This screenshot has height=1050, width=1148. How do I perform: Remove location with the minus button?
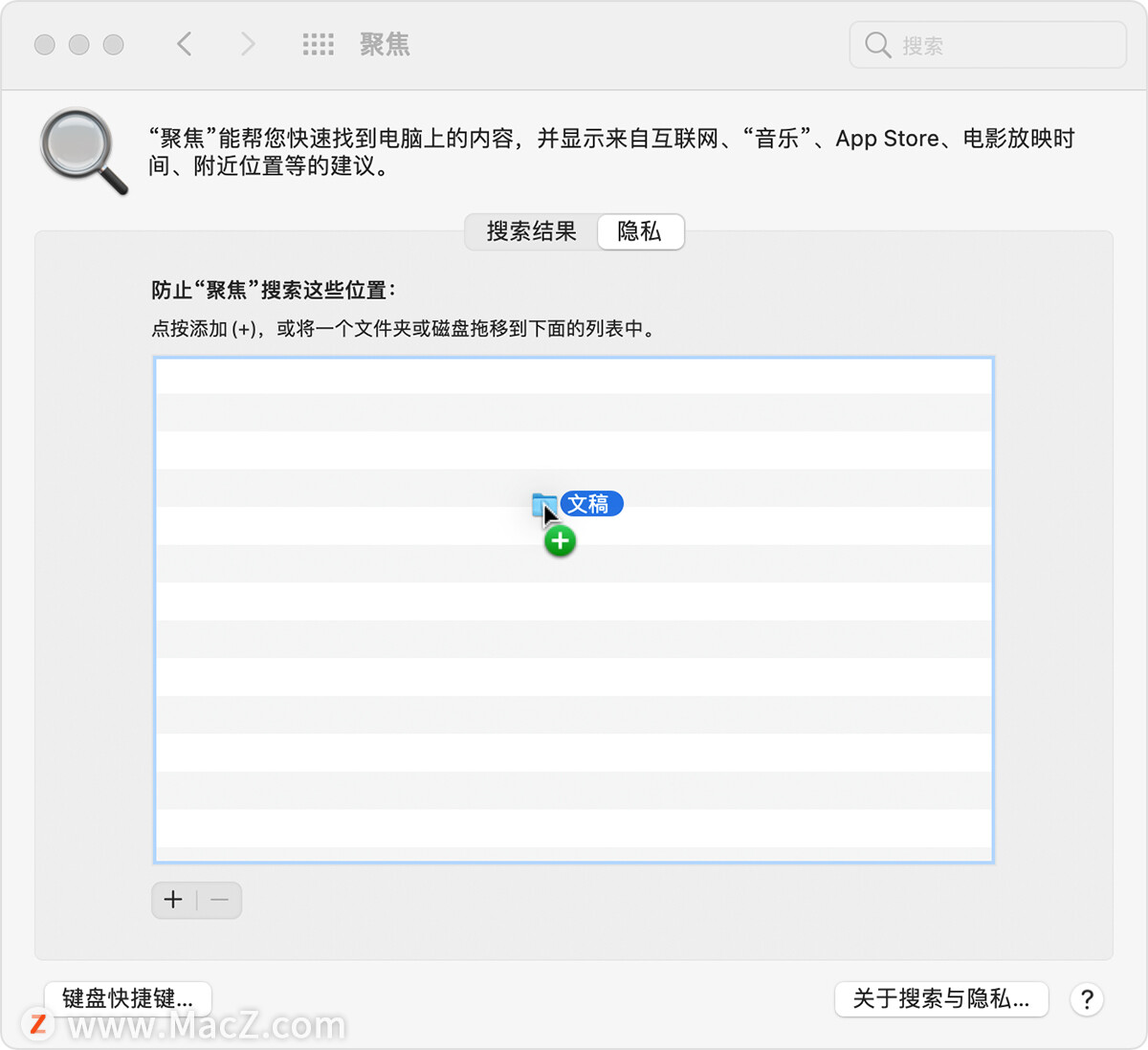[219, 900]
